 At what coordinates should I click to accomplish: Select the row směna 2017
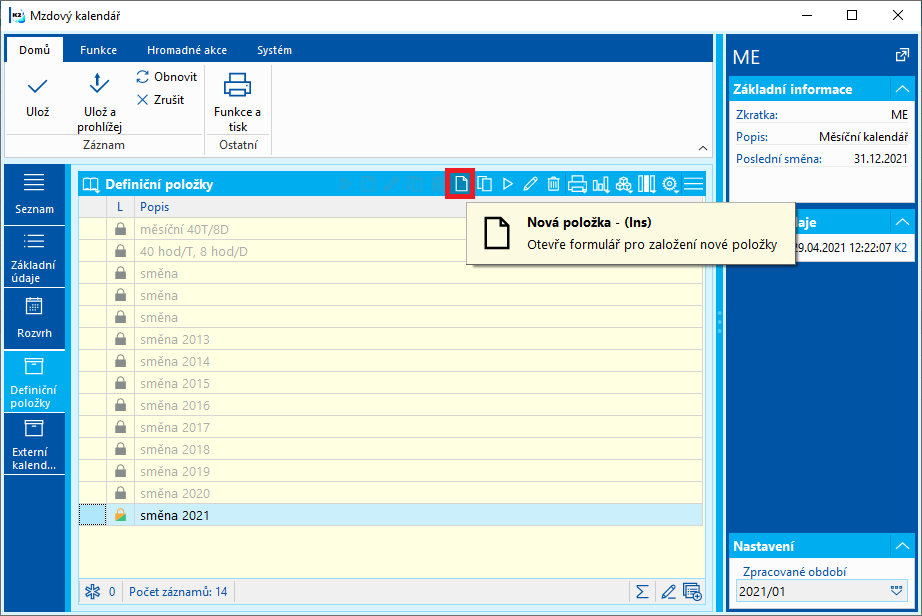(391, 427)
